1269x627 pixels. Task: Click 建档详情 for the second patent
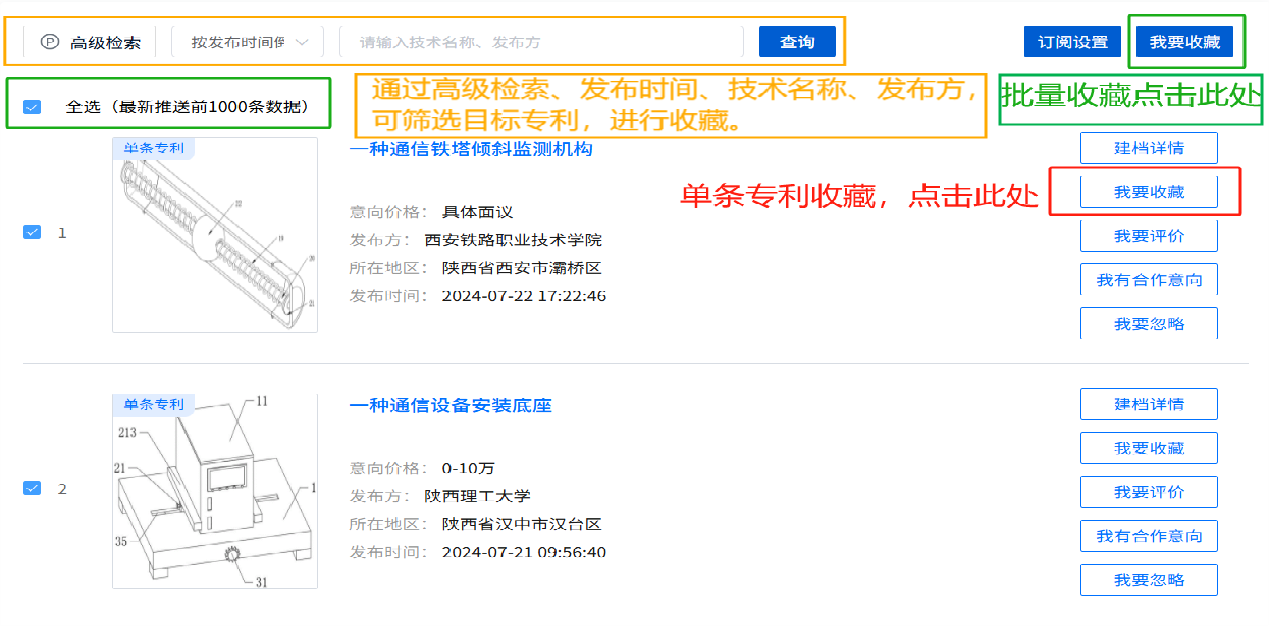click(1148, 404)
